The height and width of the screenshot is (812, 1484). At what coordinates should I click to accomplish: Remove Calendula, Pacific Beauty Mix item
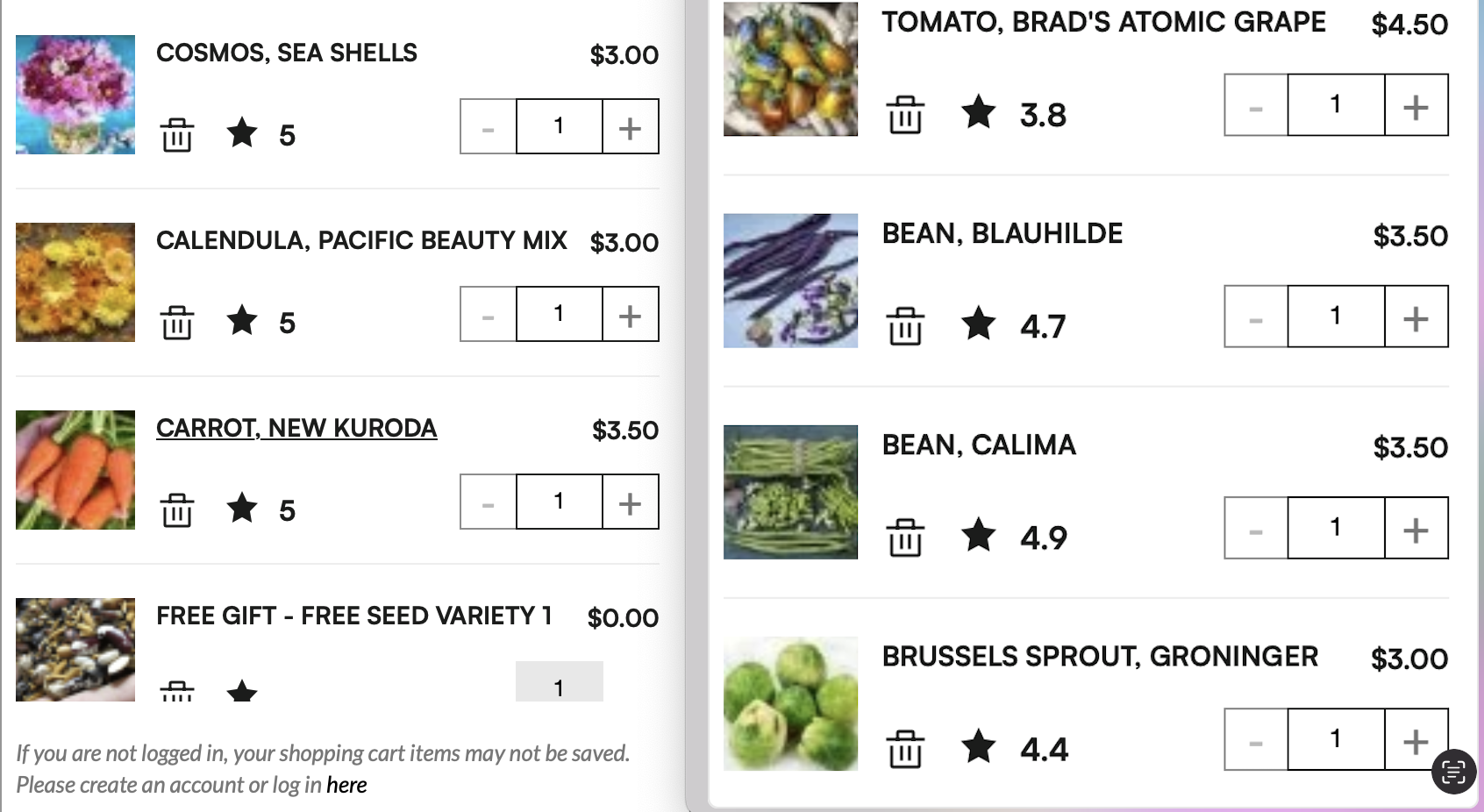(177, 323)
